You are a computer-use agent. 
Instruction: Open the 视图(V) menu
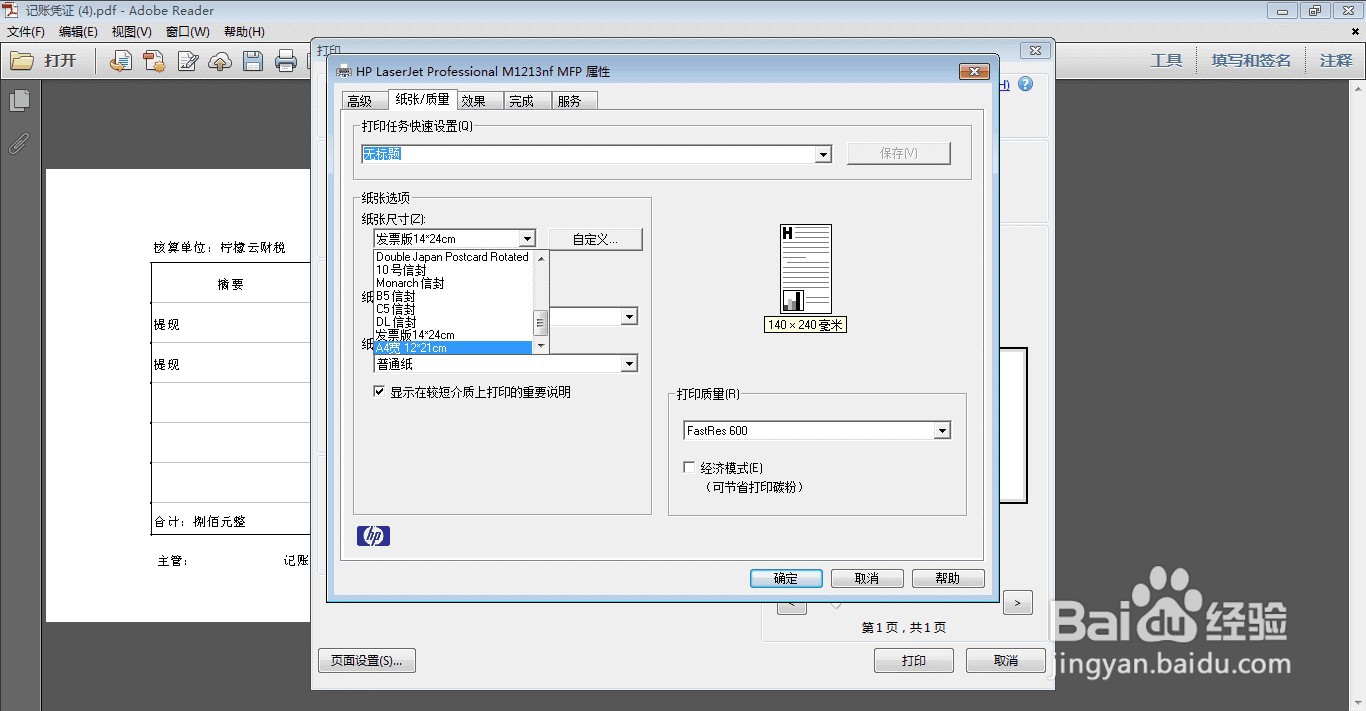132,32
